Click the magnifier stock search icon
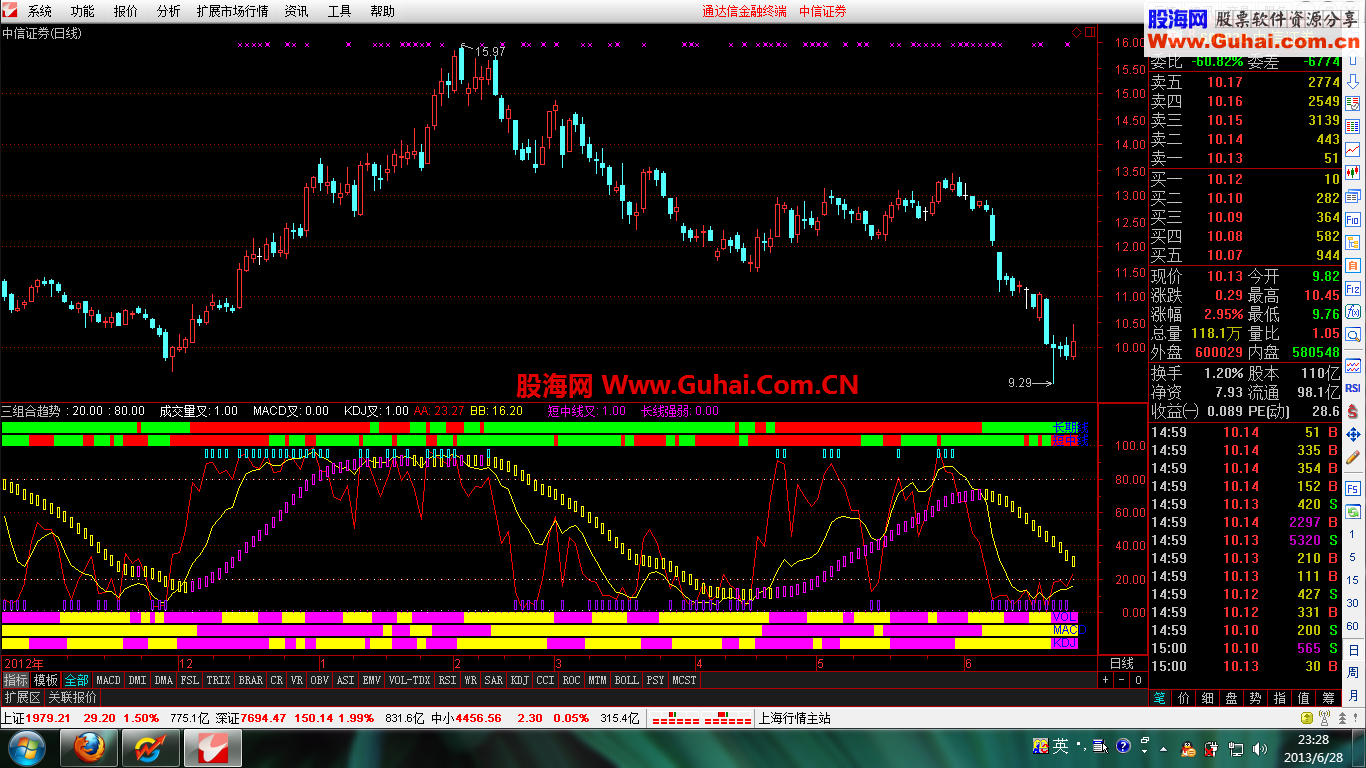 coord(1352,334)
